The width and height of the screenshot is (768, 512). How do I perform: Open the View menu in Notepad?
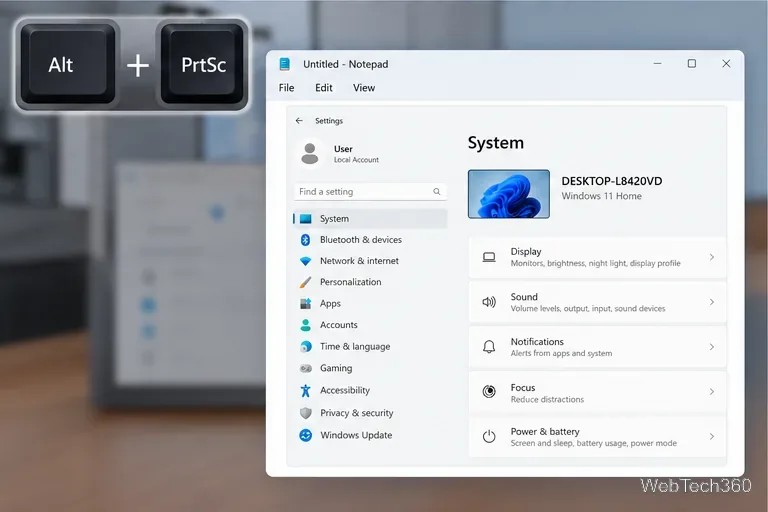pos(364,88)
